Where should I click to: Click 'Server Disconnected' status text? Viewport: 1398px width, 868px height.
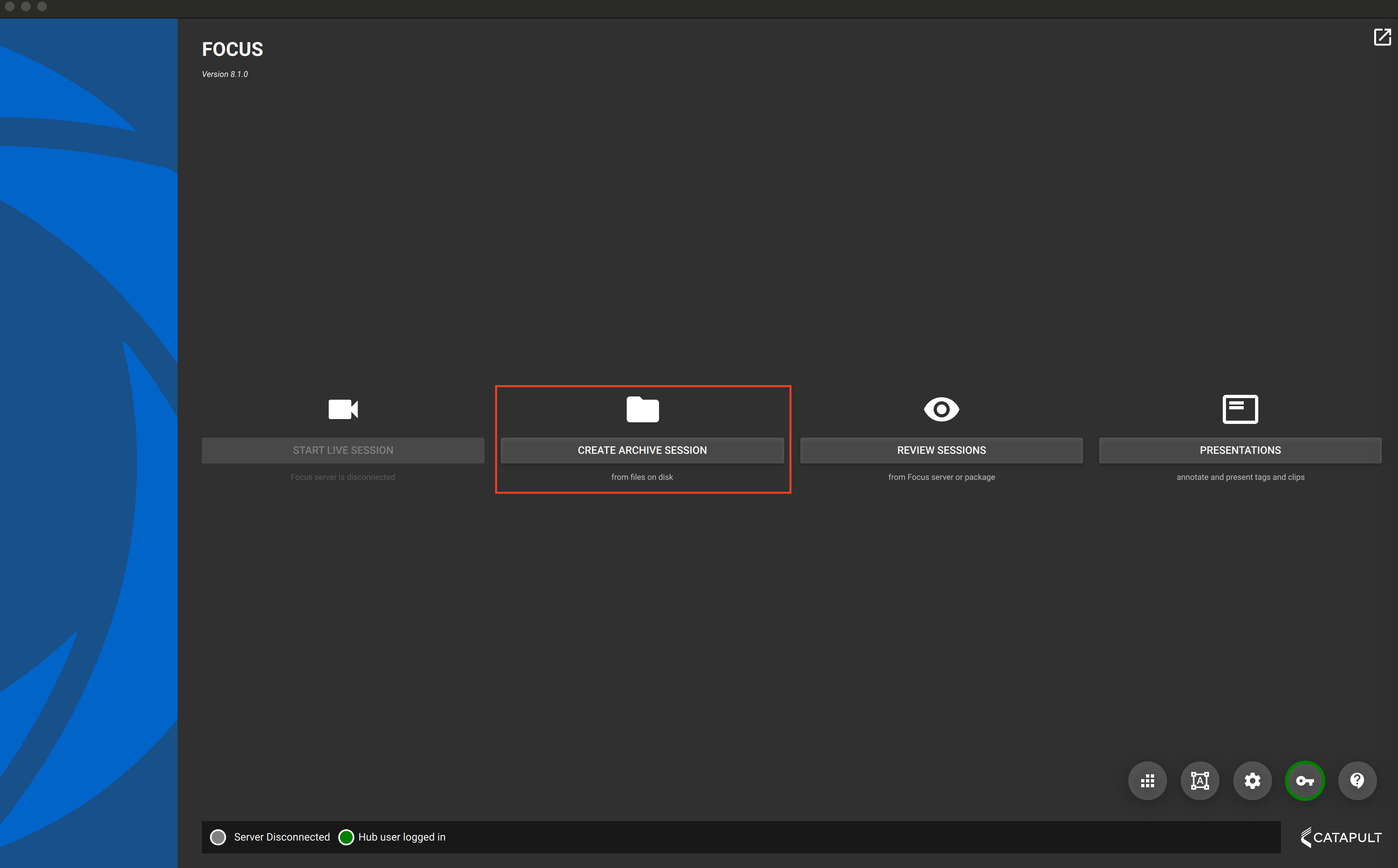[282, 837]
